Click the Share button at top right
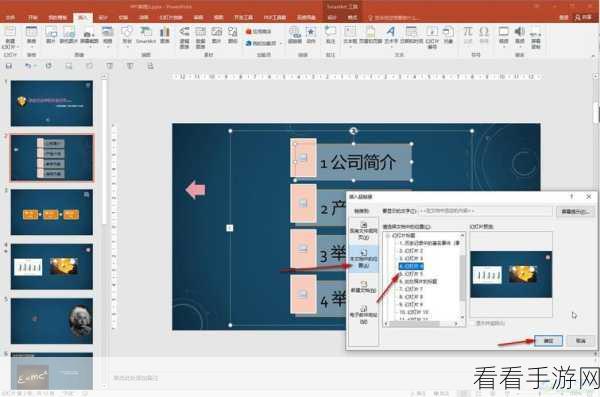The height and width of the screenshot is (397, 600). click(583, 17)
